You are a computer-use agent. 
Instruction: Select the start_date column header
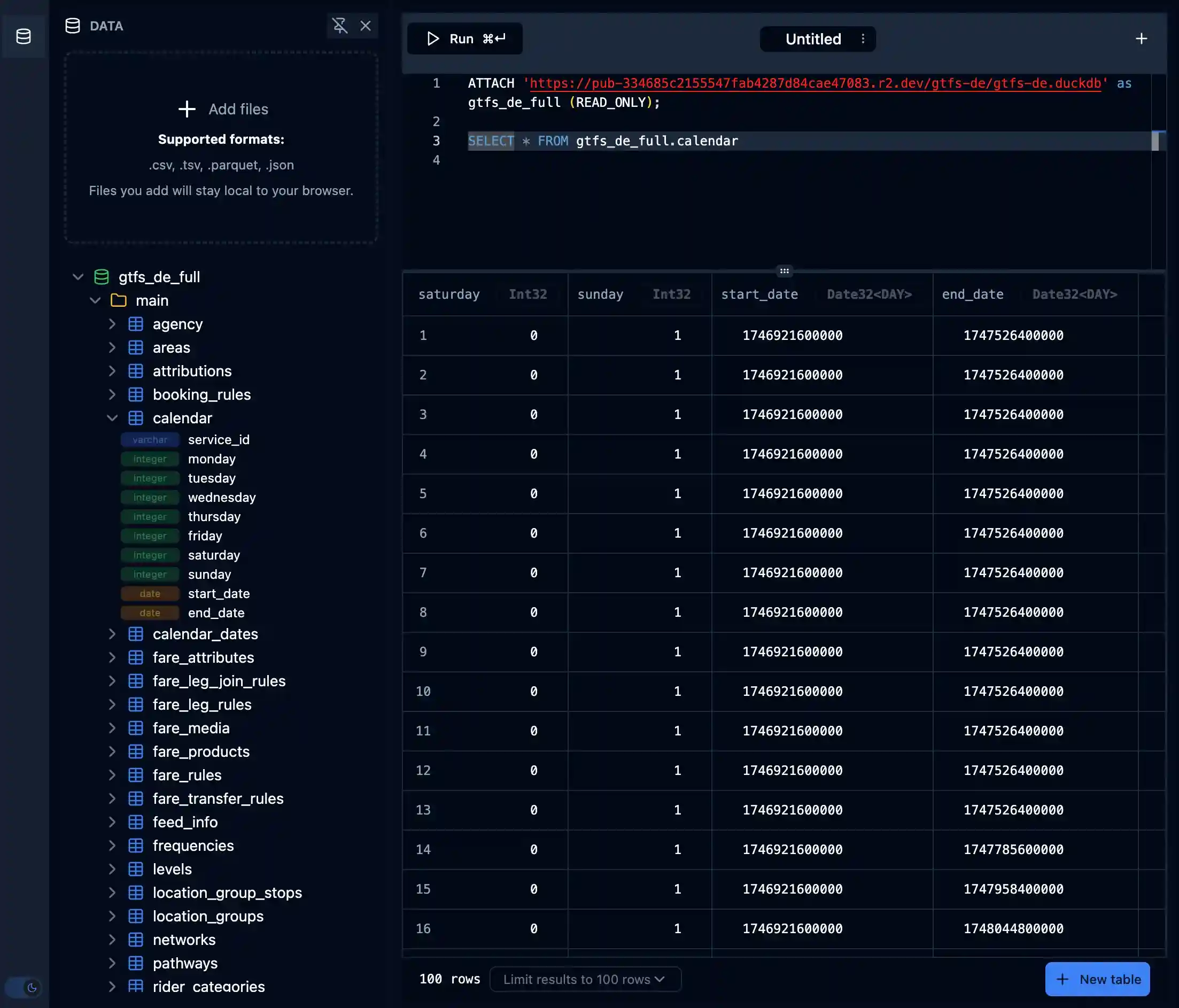759,294
